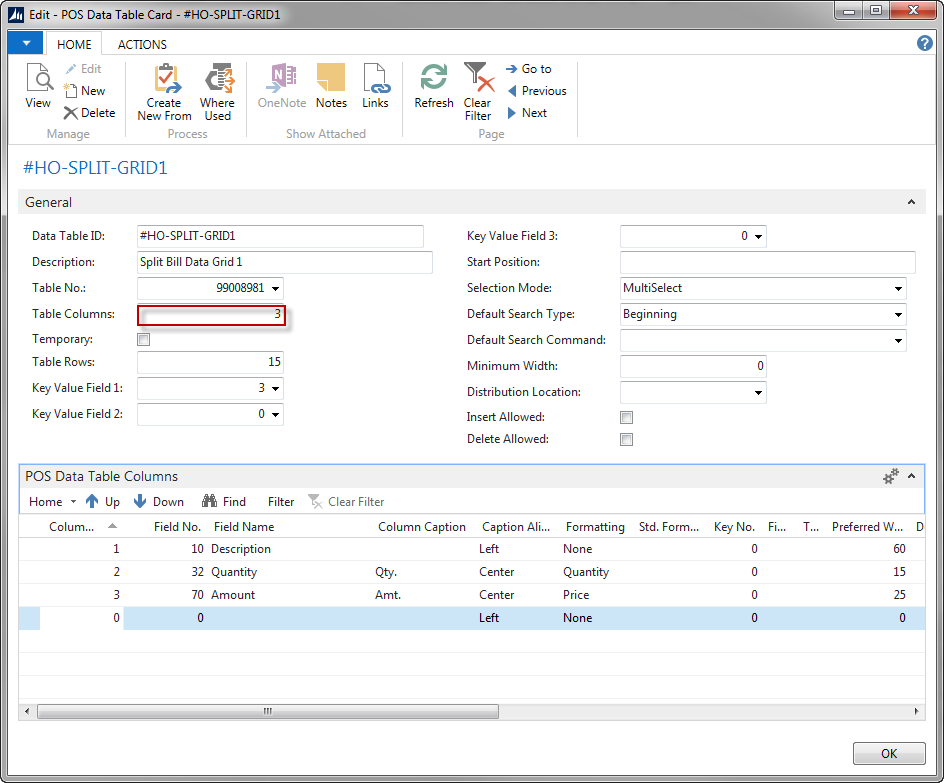Open the Where Used tool
Viewport: 944px width, 783px height.
(x=217, y=80)
